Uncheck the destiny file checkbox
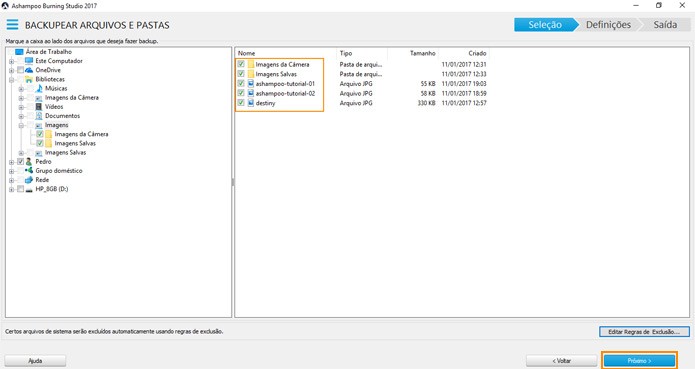 pyautogui.click(x=241, y=103)
